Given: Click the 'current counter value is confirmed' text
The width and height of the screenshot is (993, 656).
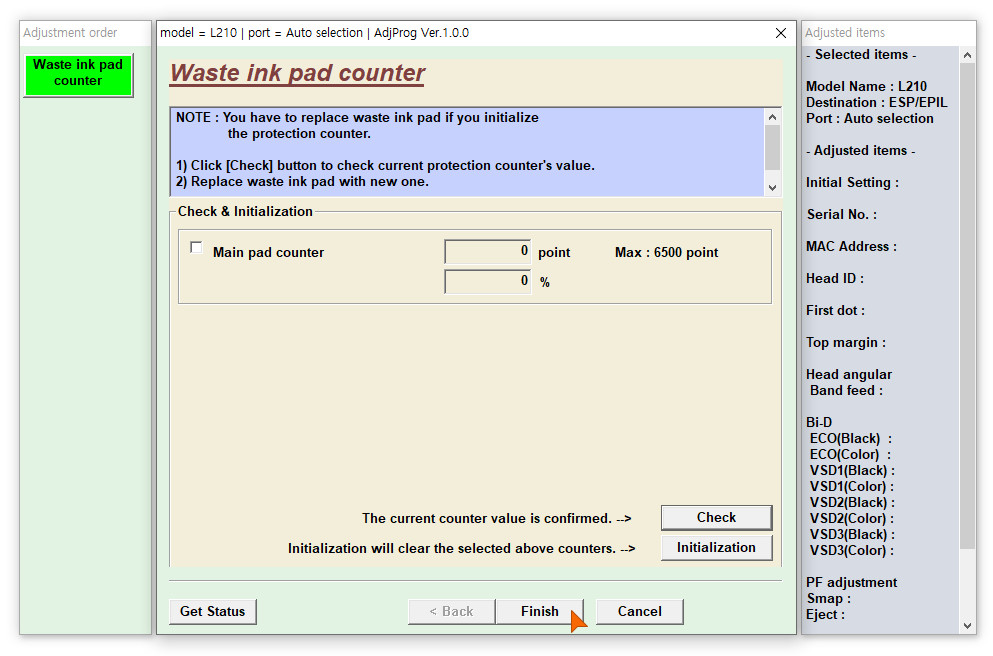Looking at the screenshot, I should pyautogui.click(x=496, y=519).
